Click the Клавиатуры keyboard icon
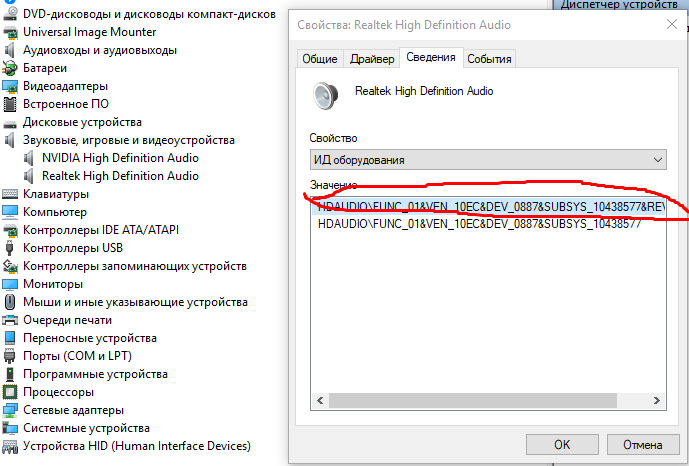Viewport: 689px width, 466px height. (x=10, y=194)
